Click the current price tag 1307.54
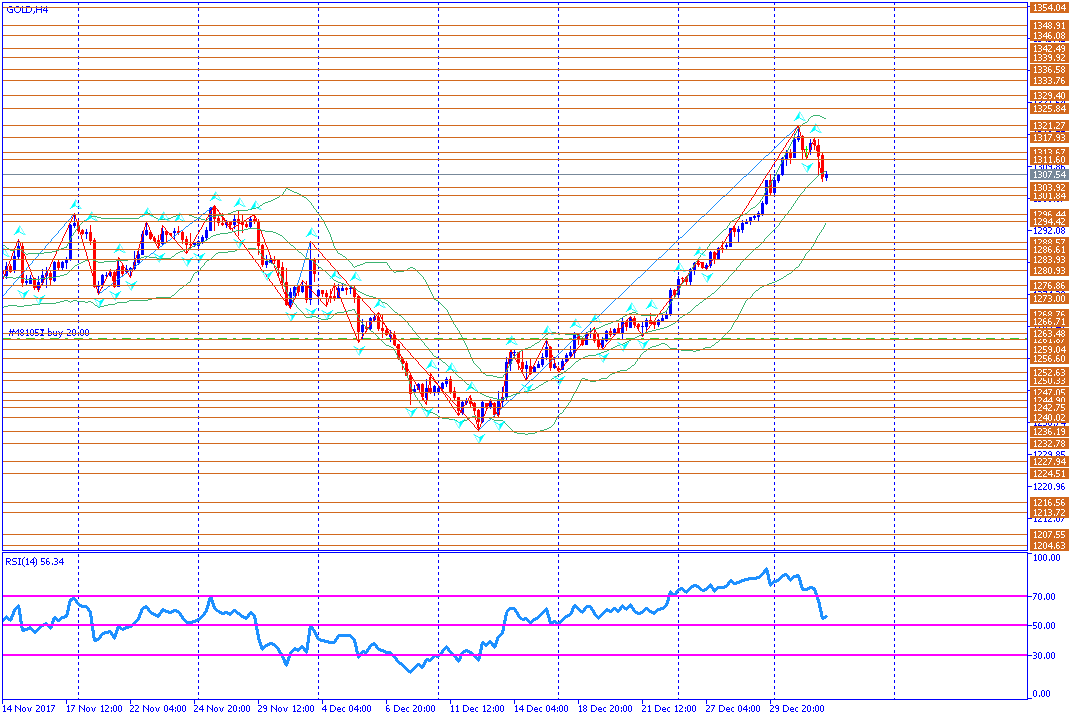This screenshot has height=720, width=1080. click(1049, 175)
